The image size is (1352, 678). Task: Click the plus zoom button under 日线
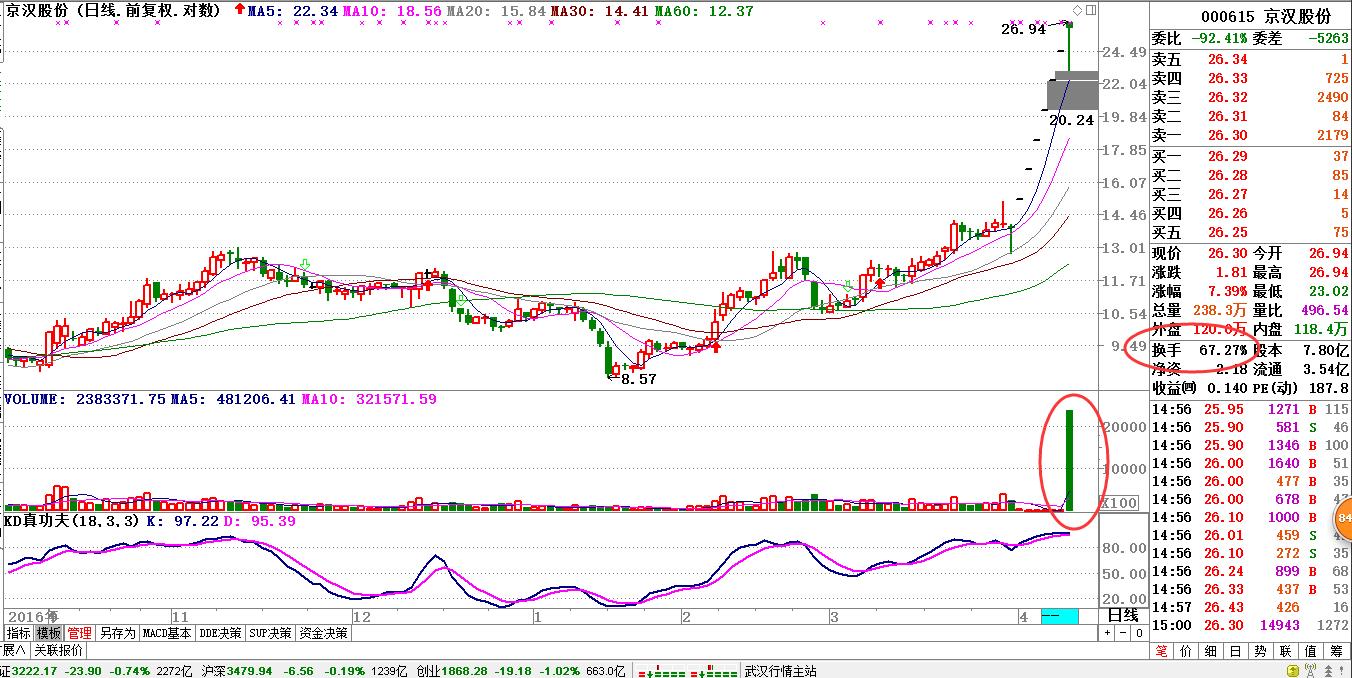point(1106,633)
